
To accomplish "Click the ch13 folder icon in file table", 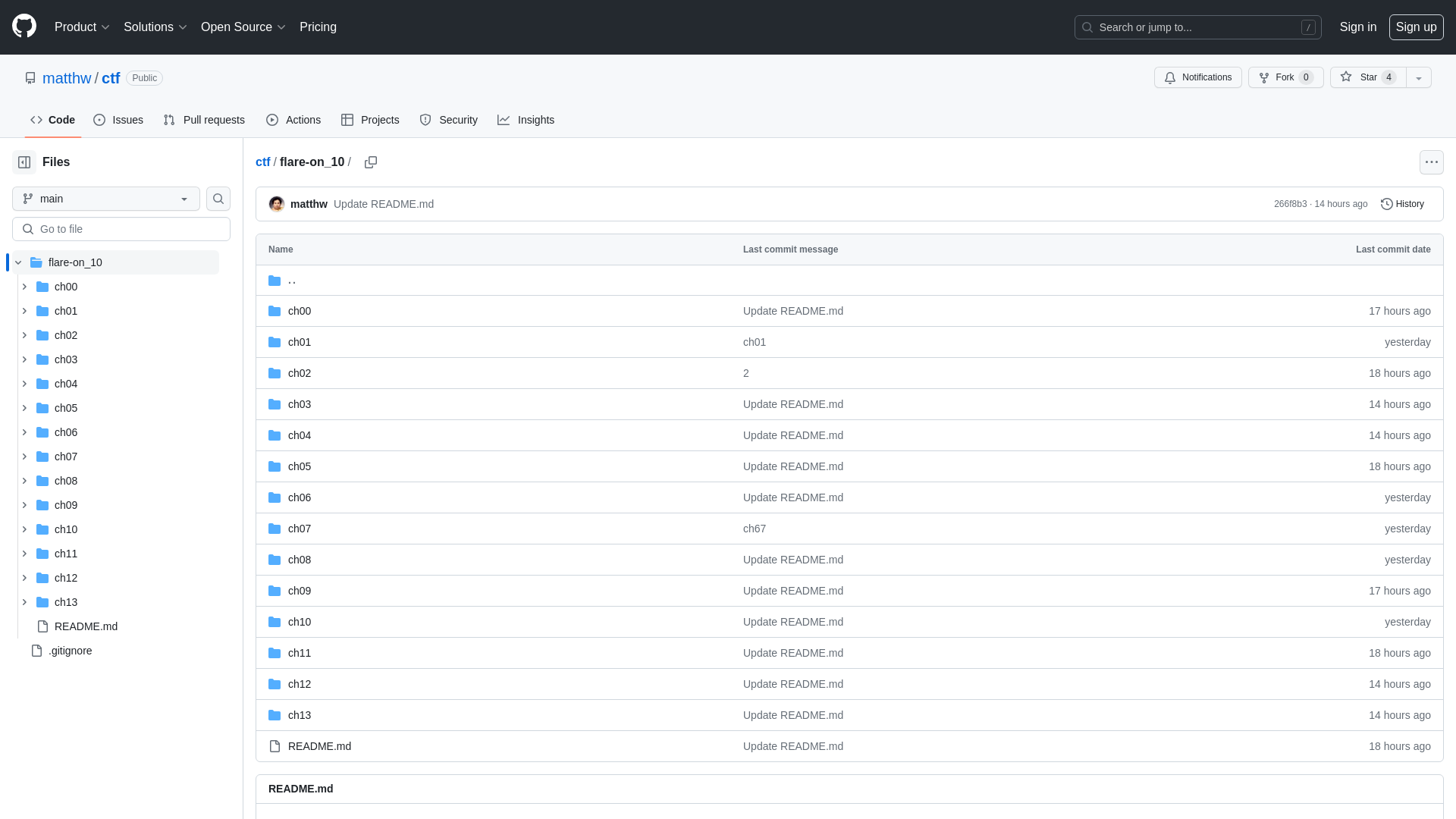I will pos(275,715).
